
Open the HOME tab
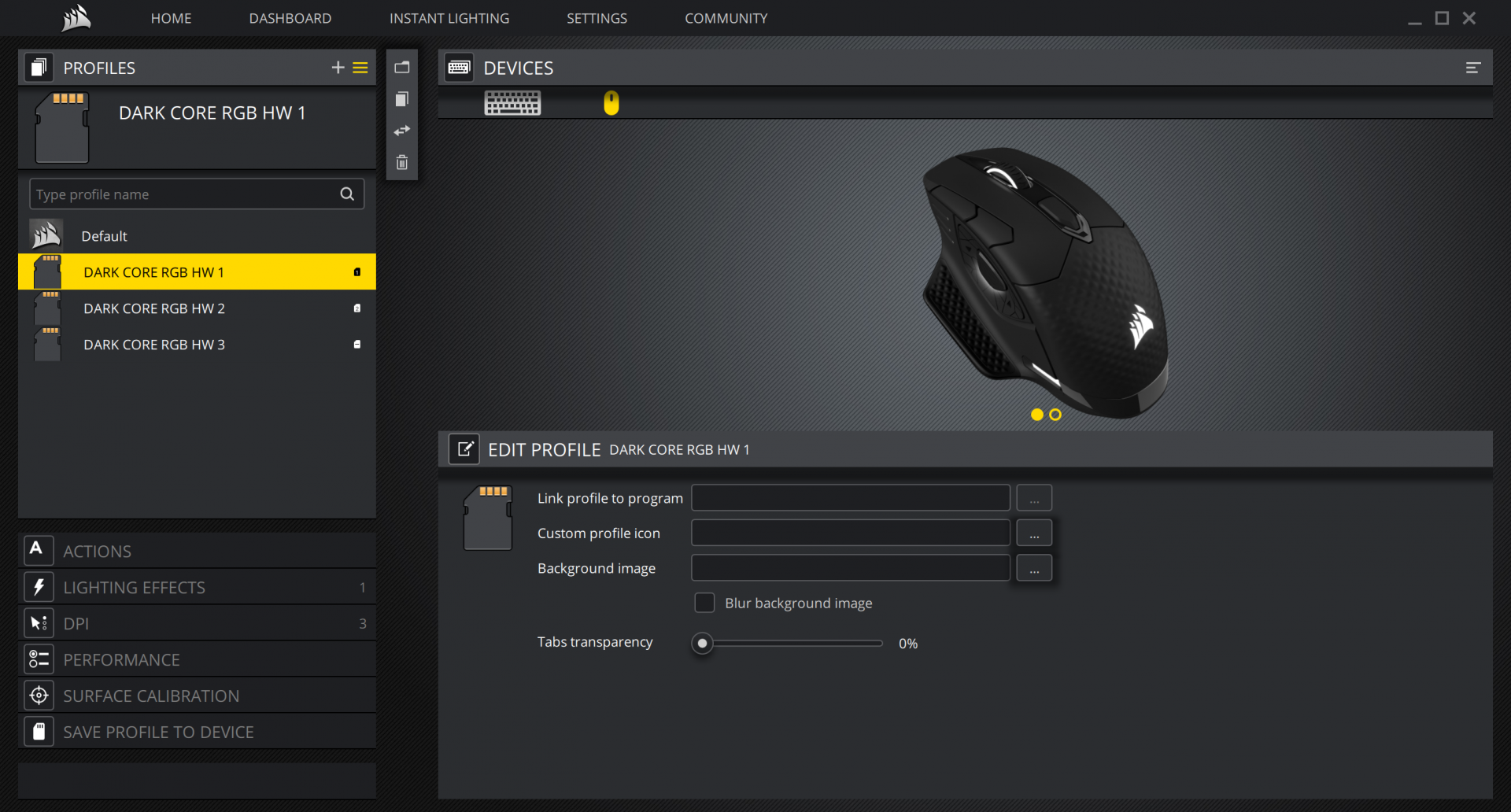[x=171, y=18]
